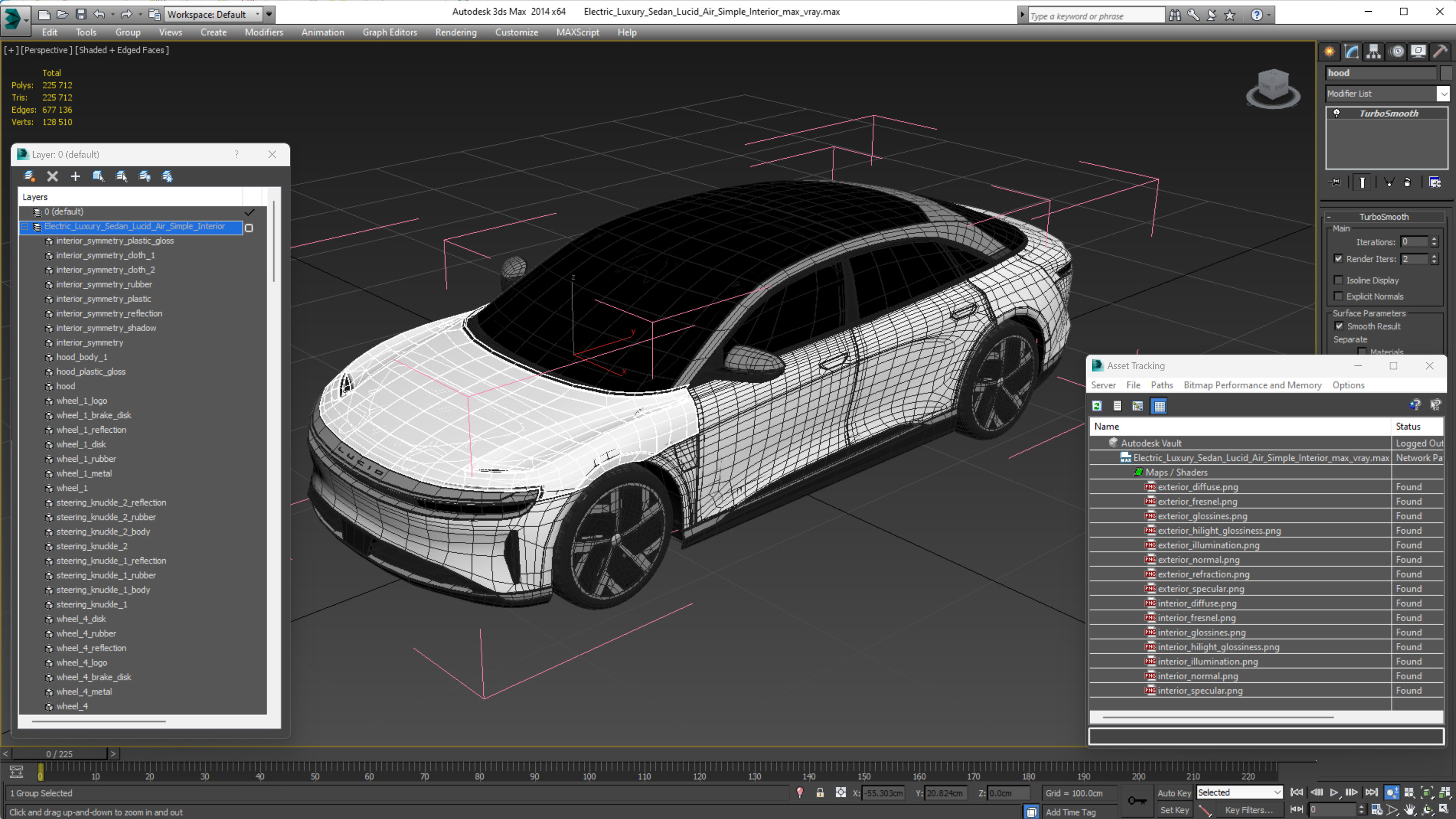Open the Hierarchy command panel tab
Image resolution: width=1456 pixels, height=819 pixels.
pos(1373,52)
